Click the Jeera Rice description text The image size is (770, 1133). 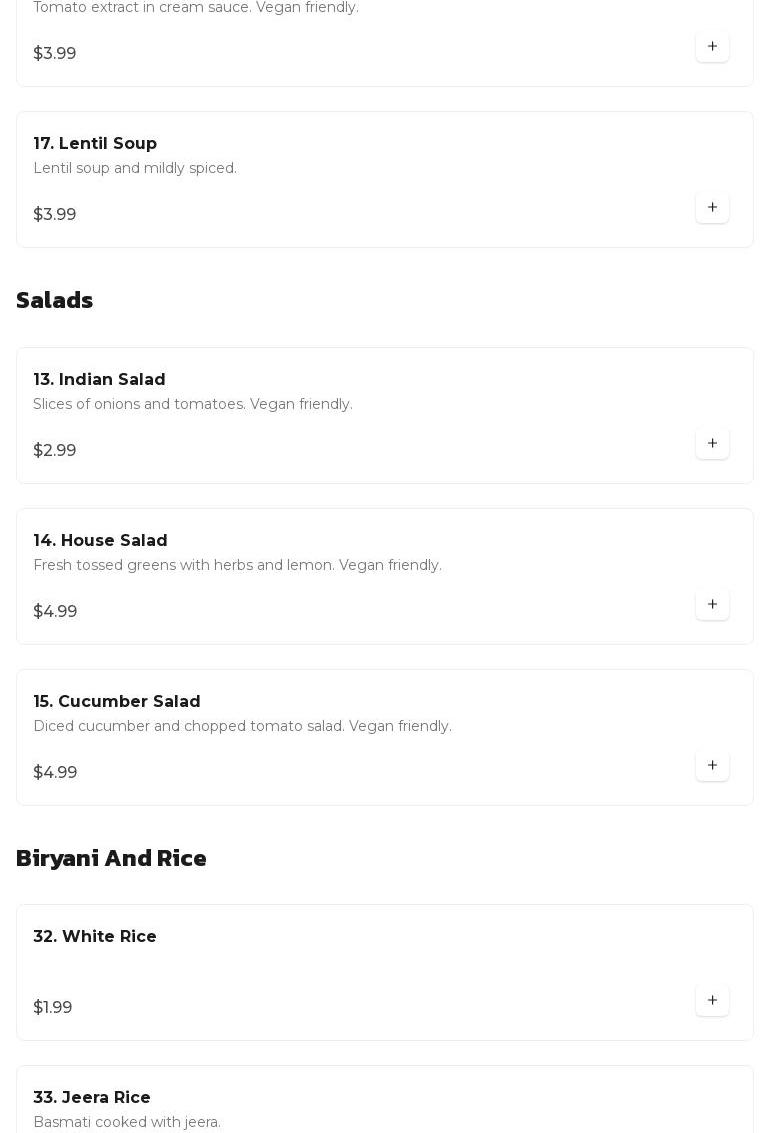127,1122
